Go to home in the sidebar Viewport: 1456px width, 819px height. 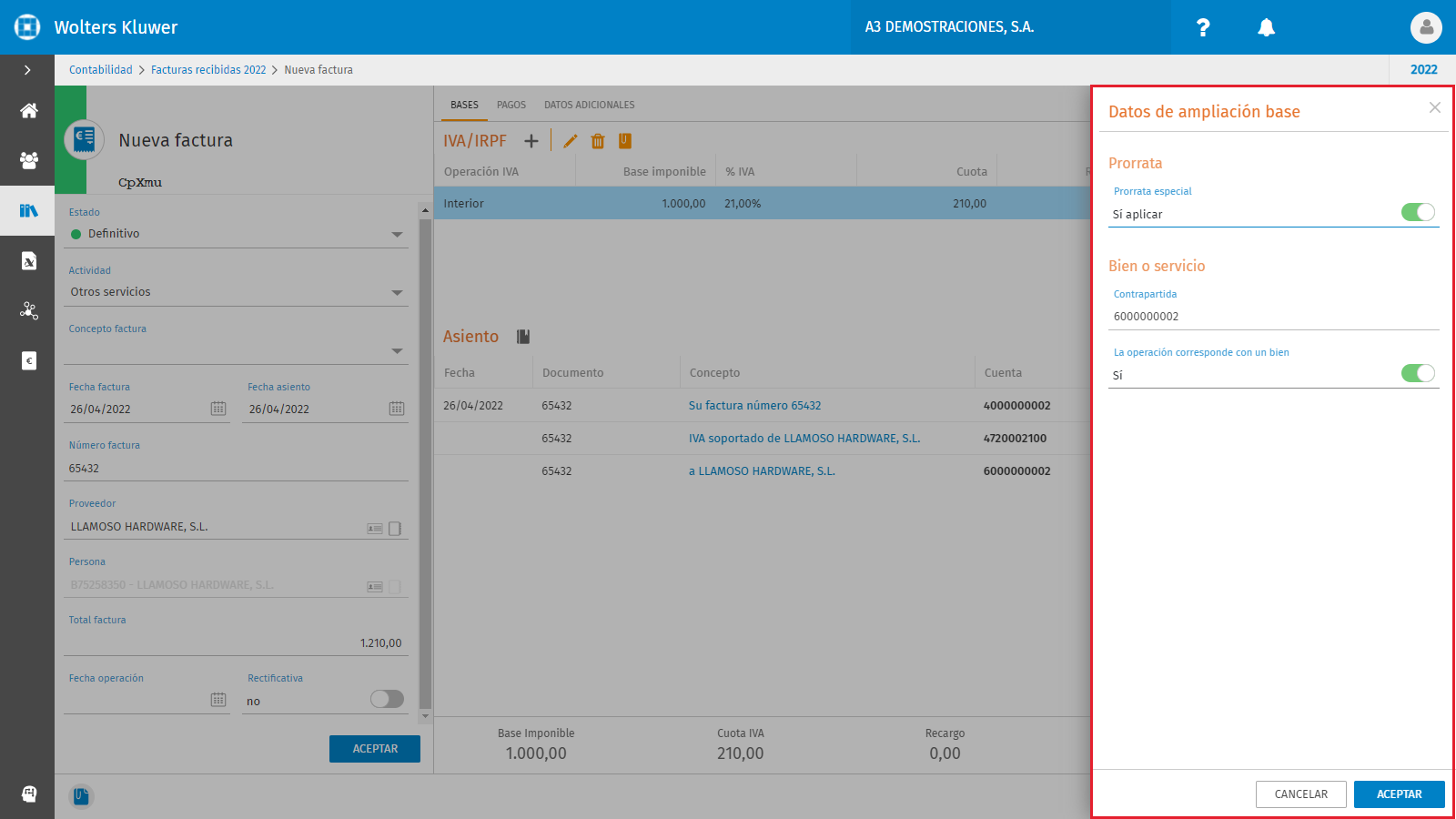(29, 111)
